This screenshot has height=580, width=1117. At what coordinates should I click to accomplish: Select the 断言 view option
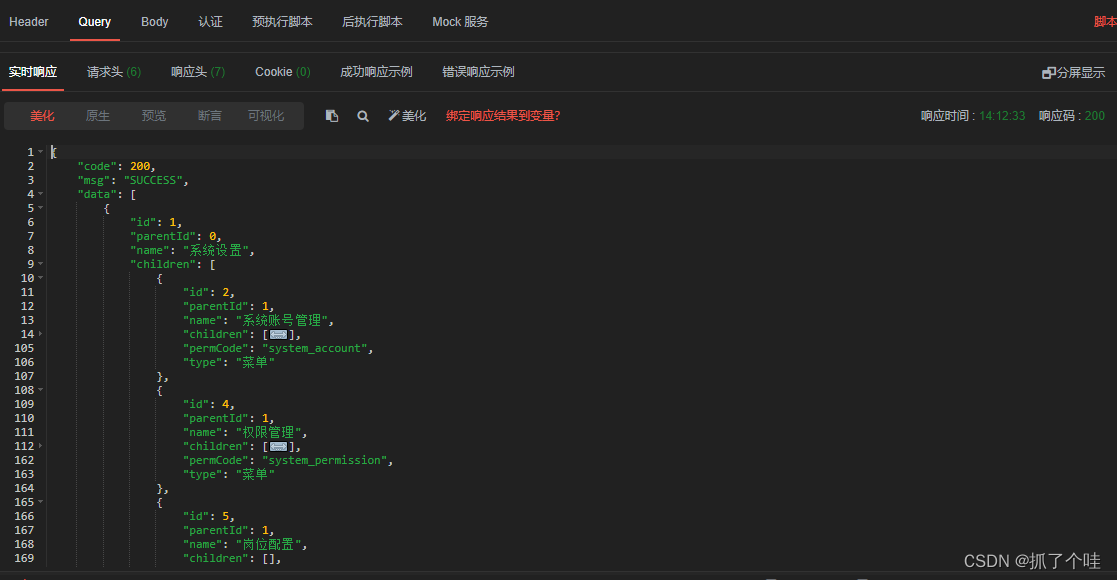coord(209,115)
